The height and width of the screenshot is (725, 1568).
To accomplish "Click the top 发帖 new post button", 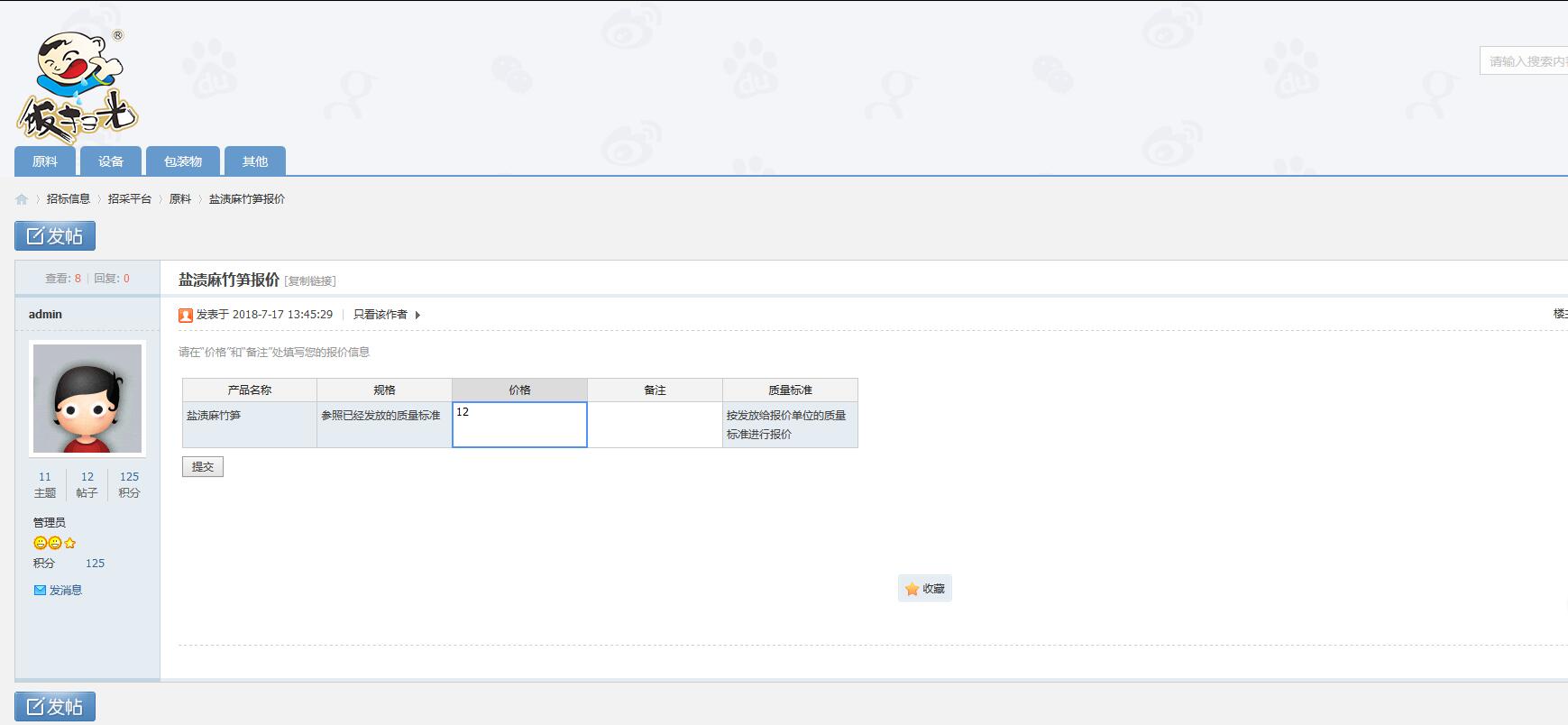I will 55,236.
